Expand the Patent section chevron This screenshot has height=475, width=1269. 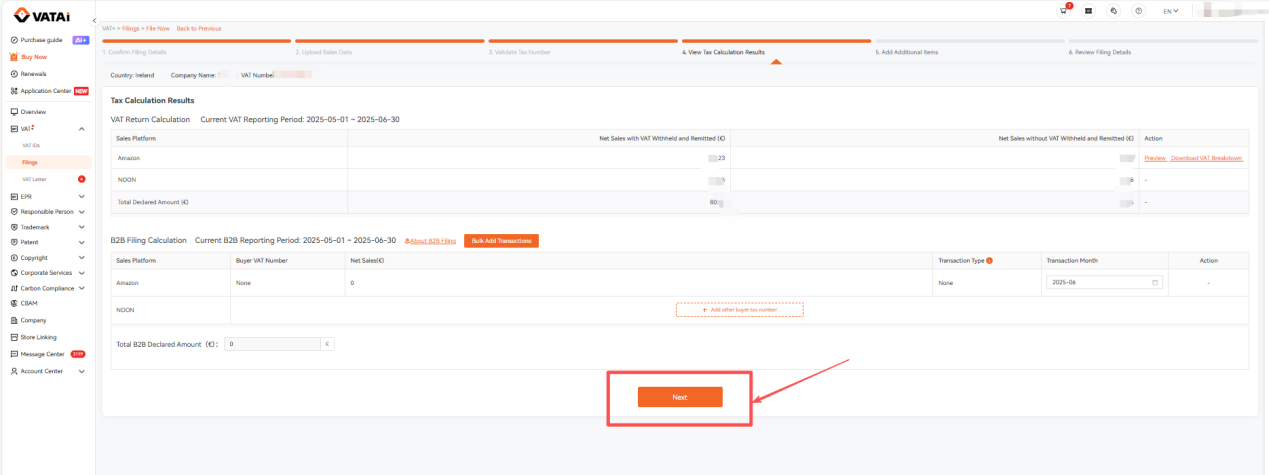click(82, 242)
